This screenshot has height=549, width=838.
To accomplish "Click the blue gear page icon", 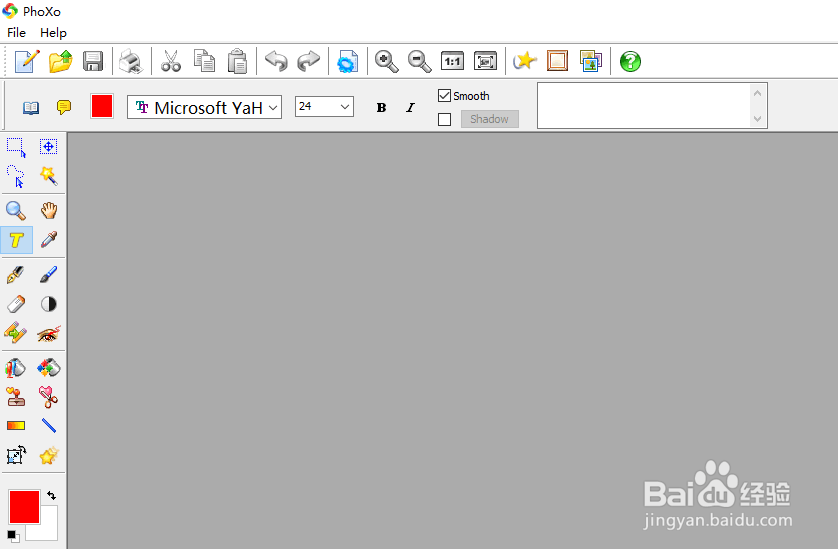I will click(x=347, y=61).
